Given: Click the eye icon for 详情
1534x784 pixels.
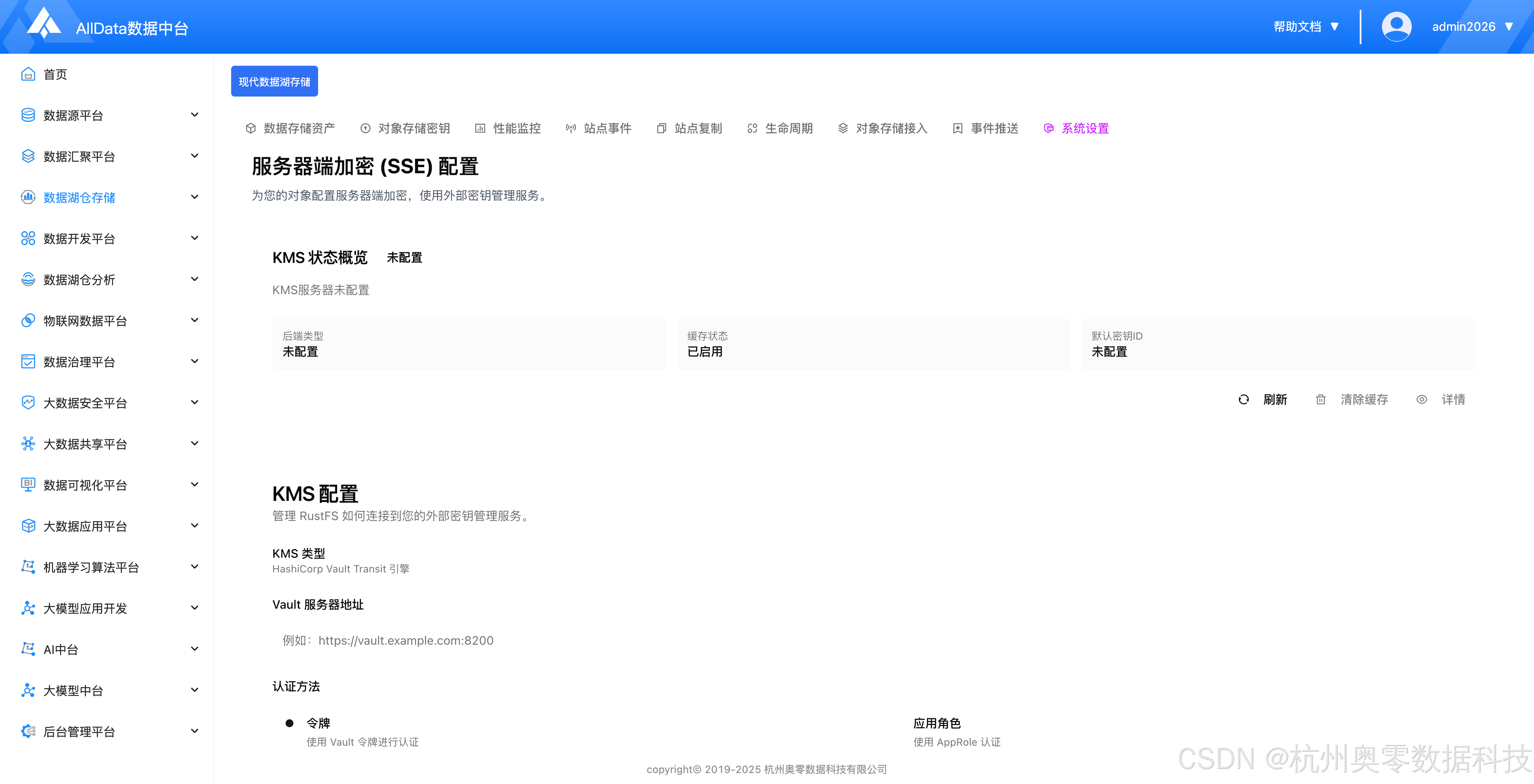Looking at the screenshot, I should pos(1421,400).
